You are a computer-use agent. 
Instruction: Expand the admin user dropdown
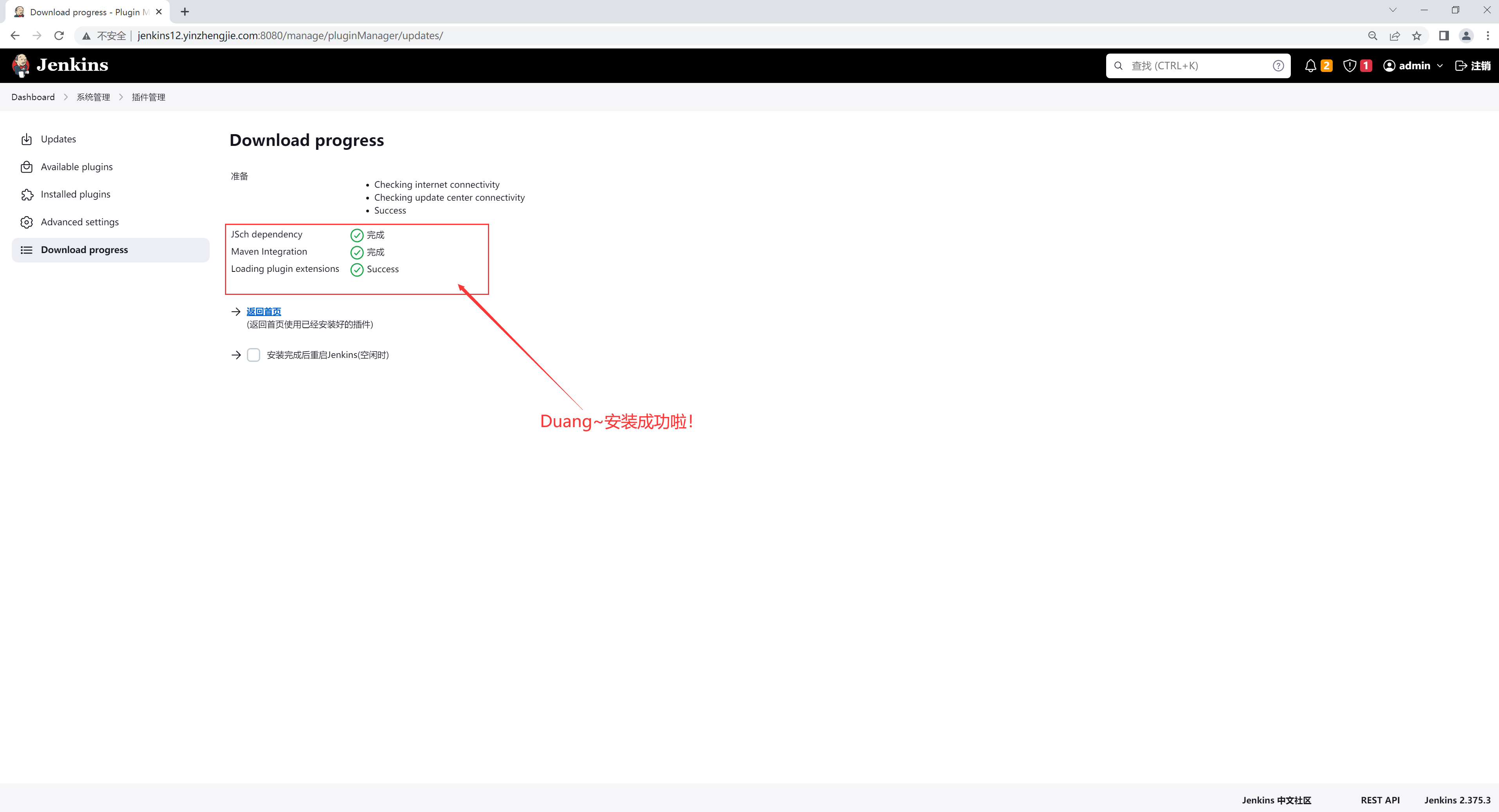[x=1439, y=66]
